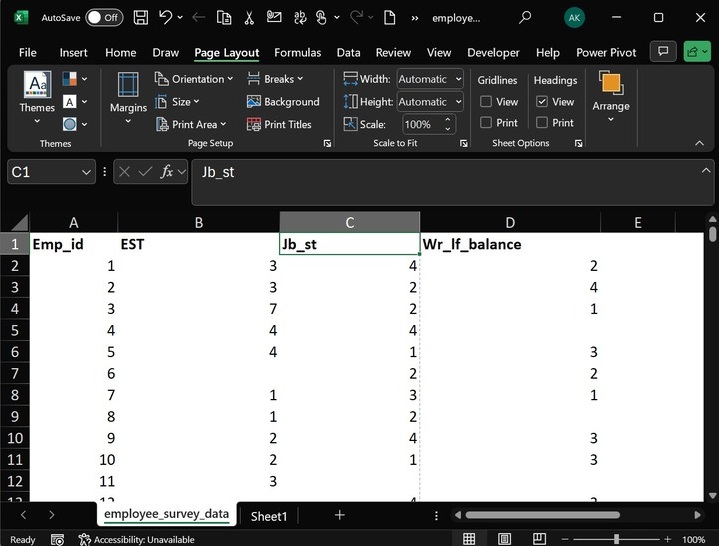This screenshot has width=719, height=546.
Task: Open theme Colors palette
Action: (75, 79)
